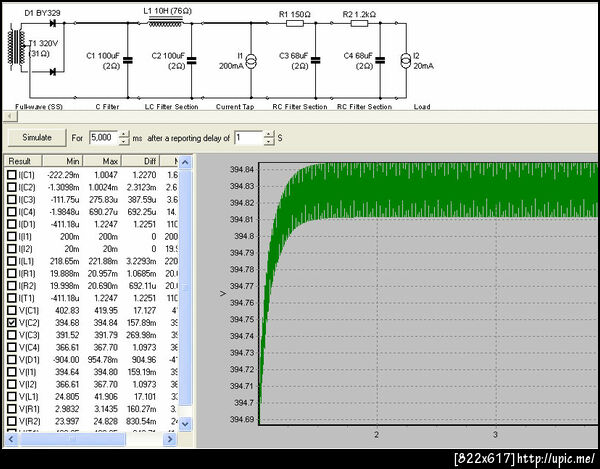Click the Load section label

pos(422,107)
